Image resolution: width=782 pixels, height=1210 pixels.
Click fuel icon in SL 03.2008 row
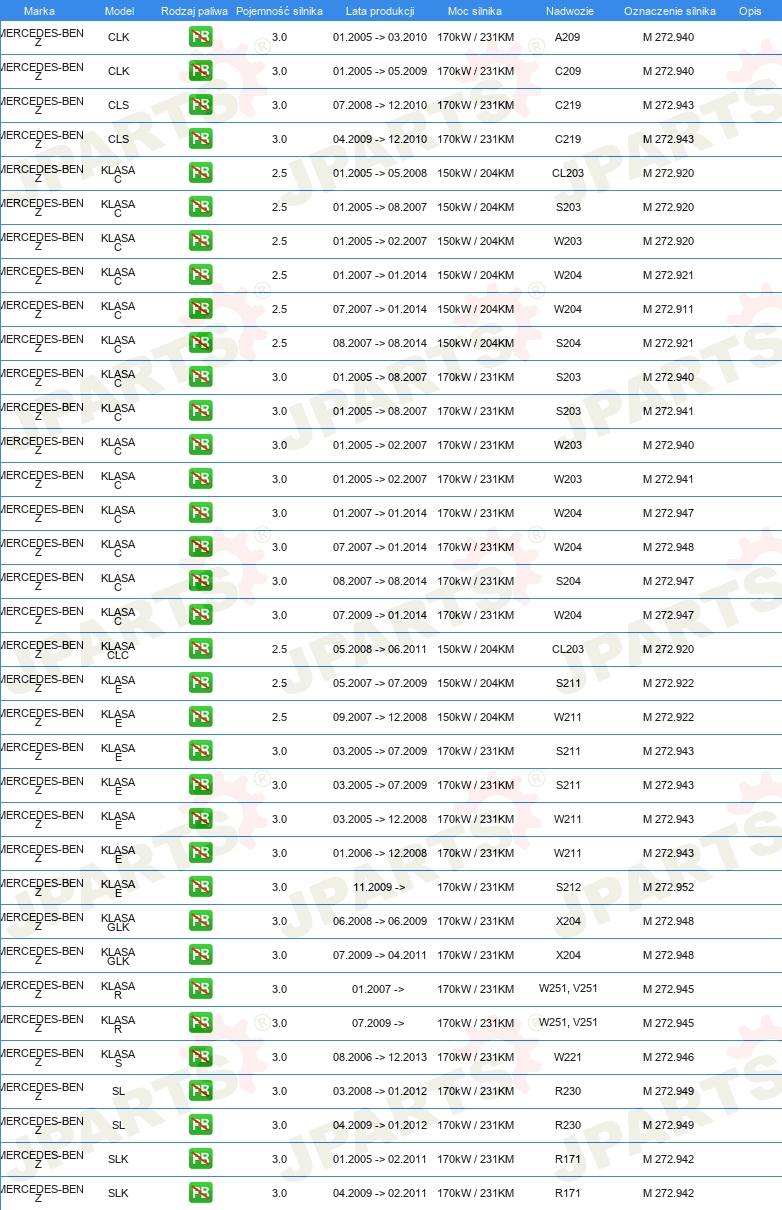point(200,1092)
